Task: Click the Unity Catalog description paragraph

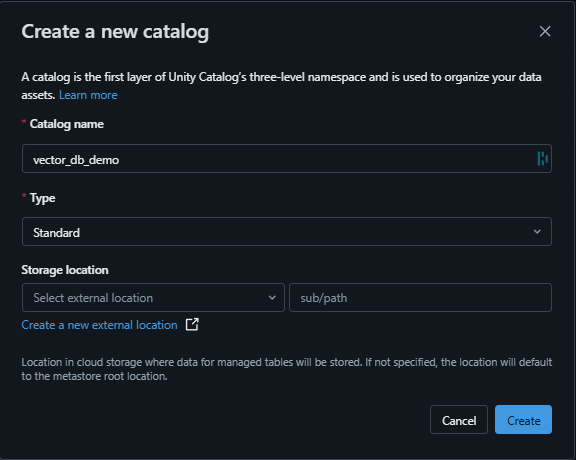Action: [281, 86]
